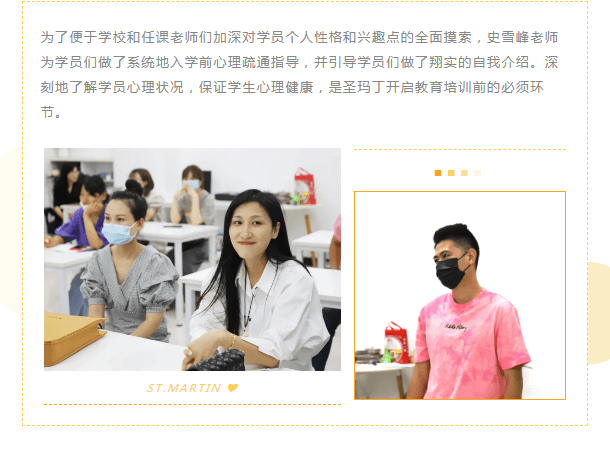The width and height of the screenshot is (610, 469).
Task: Click the darkest orange square dot
Action: click(438, 173)
